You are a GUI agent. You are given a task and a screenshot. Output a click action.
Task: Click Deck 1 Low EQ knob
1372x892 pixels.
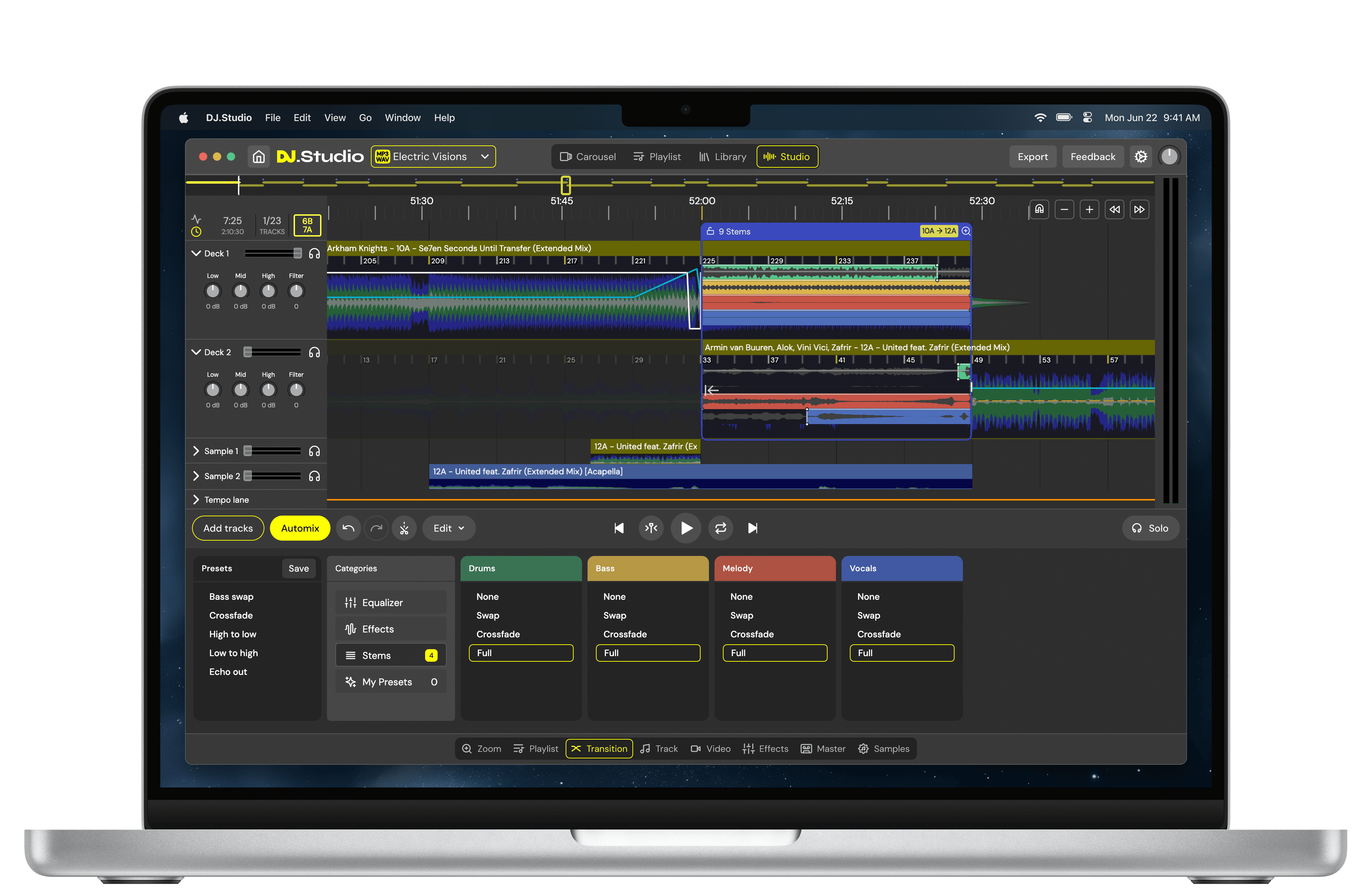point(213,291)
